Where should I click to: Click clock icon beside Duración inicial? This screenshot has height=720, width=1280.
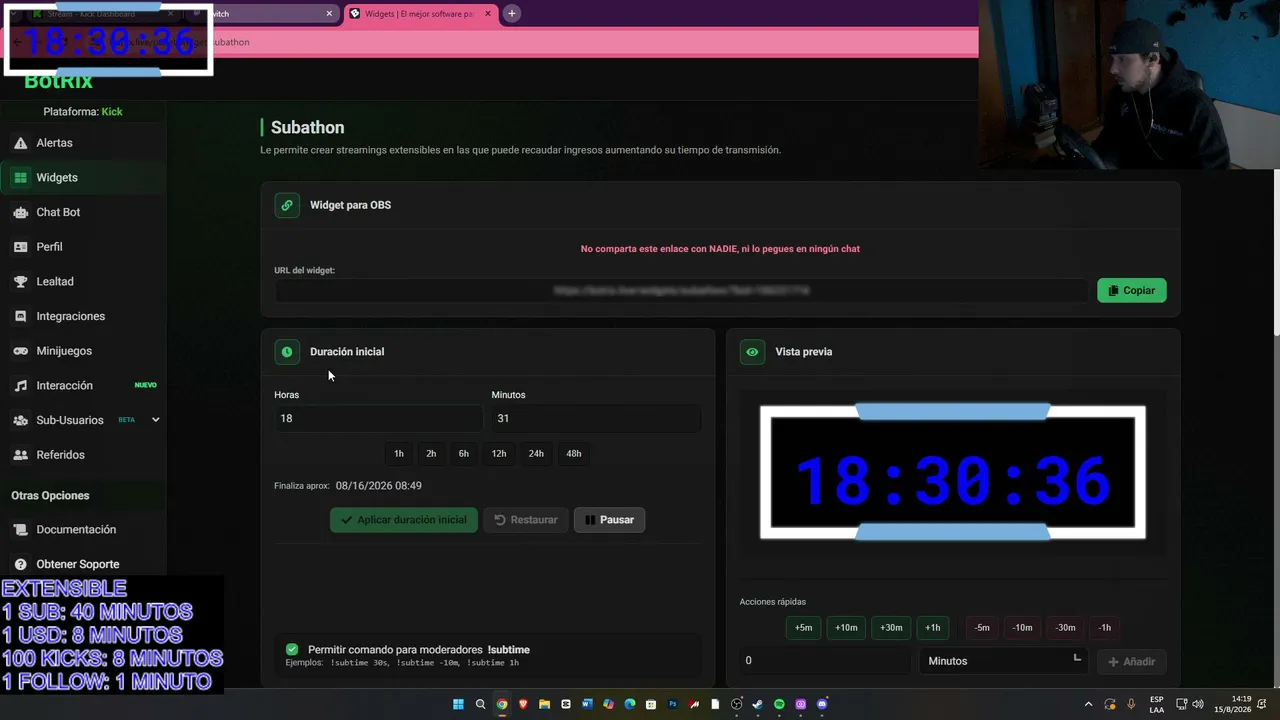pyautogui.click(x=287, y=352)
